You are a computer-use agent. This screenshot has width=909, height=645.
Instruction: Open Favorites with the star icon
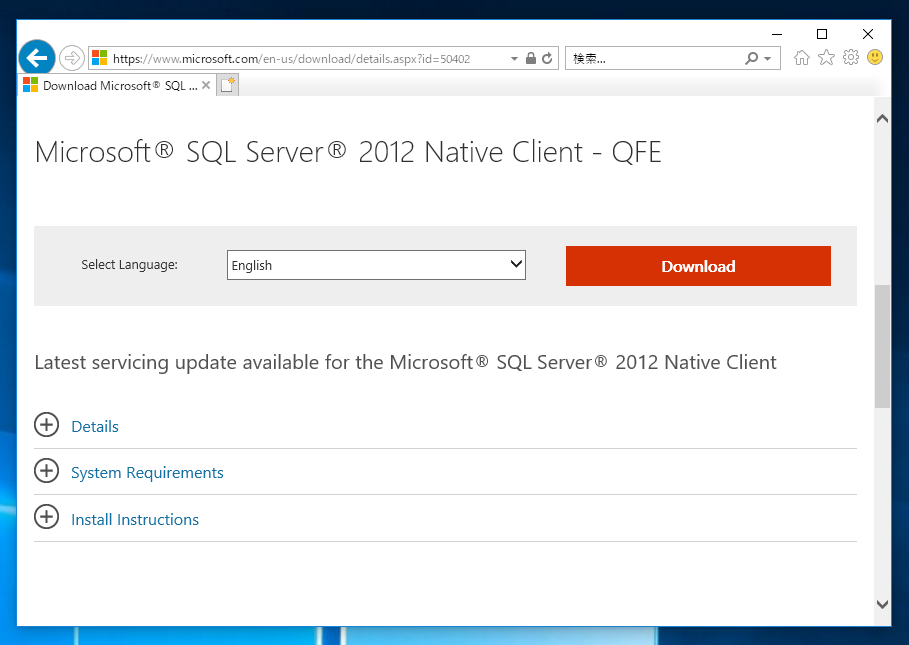(x=826, y=57)
